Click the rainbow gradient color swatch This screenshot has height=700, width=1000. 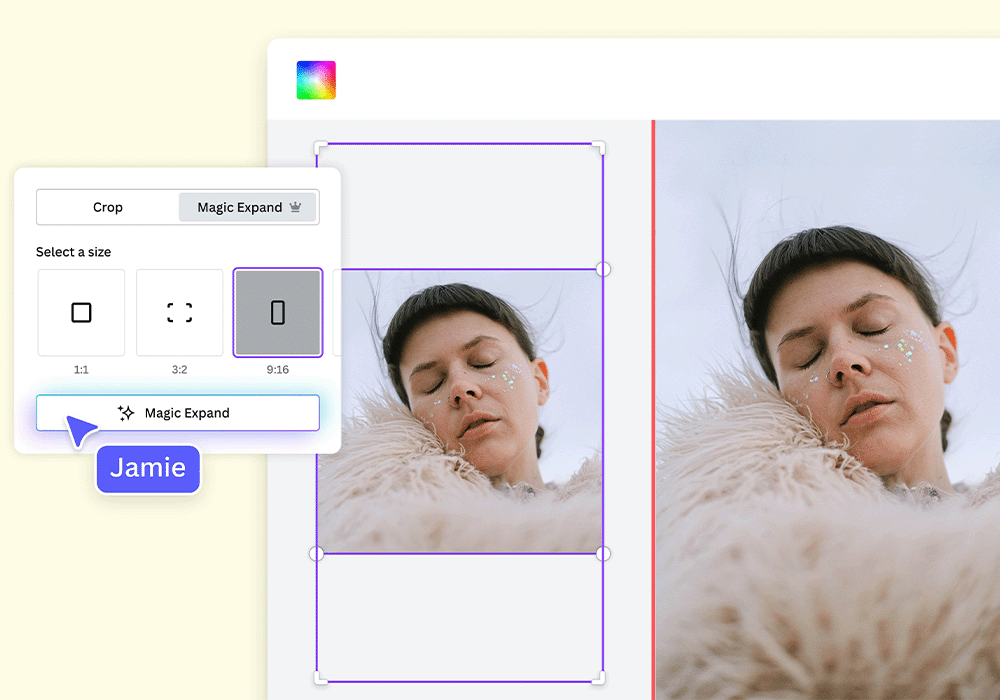(316, 80)
